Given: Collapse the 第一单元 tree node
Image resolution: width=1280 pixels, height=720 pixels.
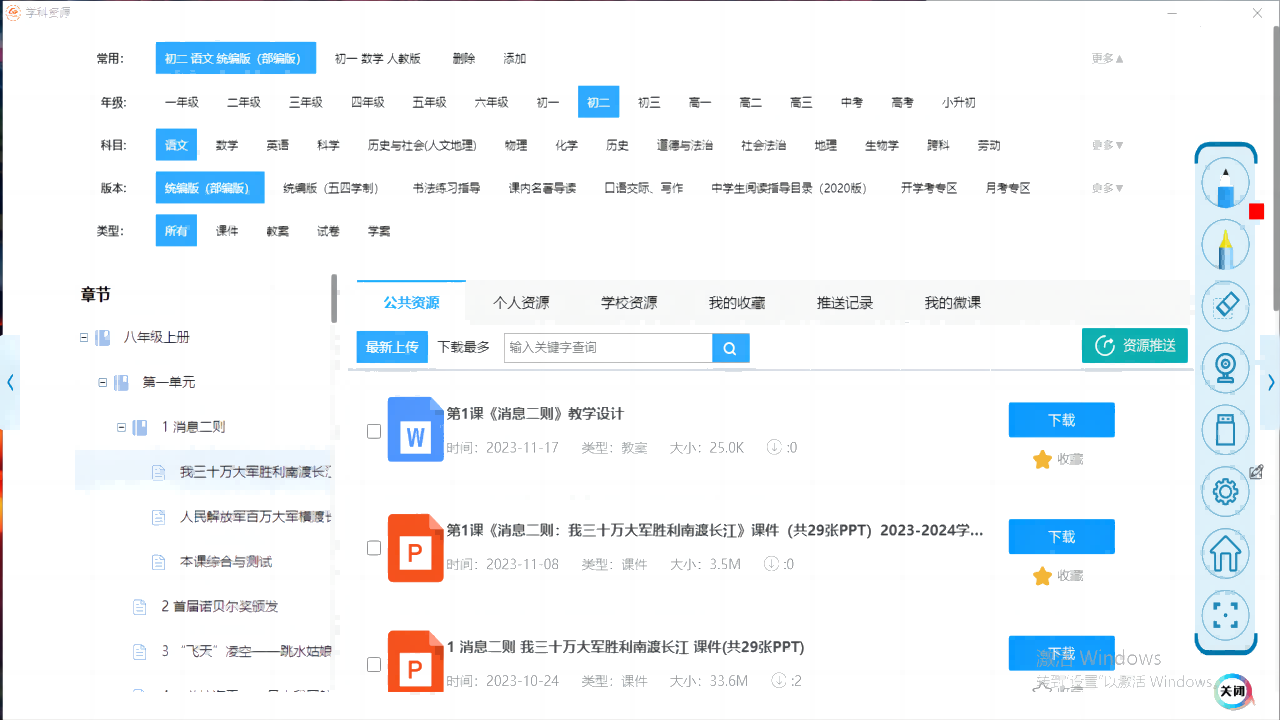Looking at the screenshot, I should (x=101, y=382).
